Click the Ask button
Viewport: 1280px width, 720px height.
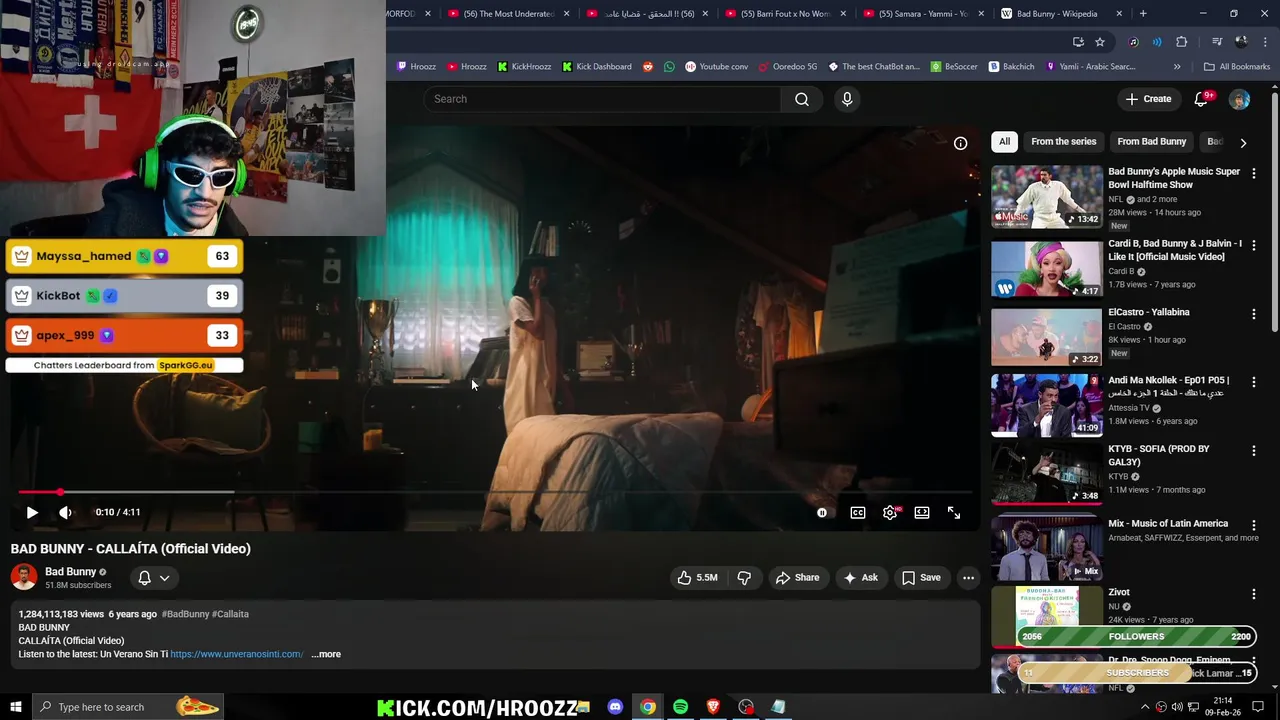(860, 577)
